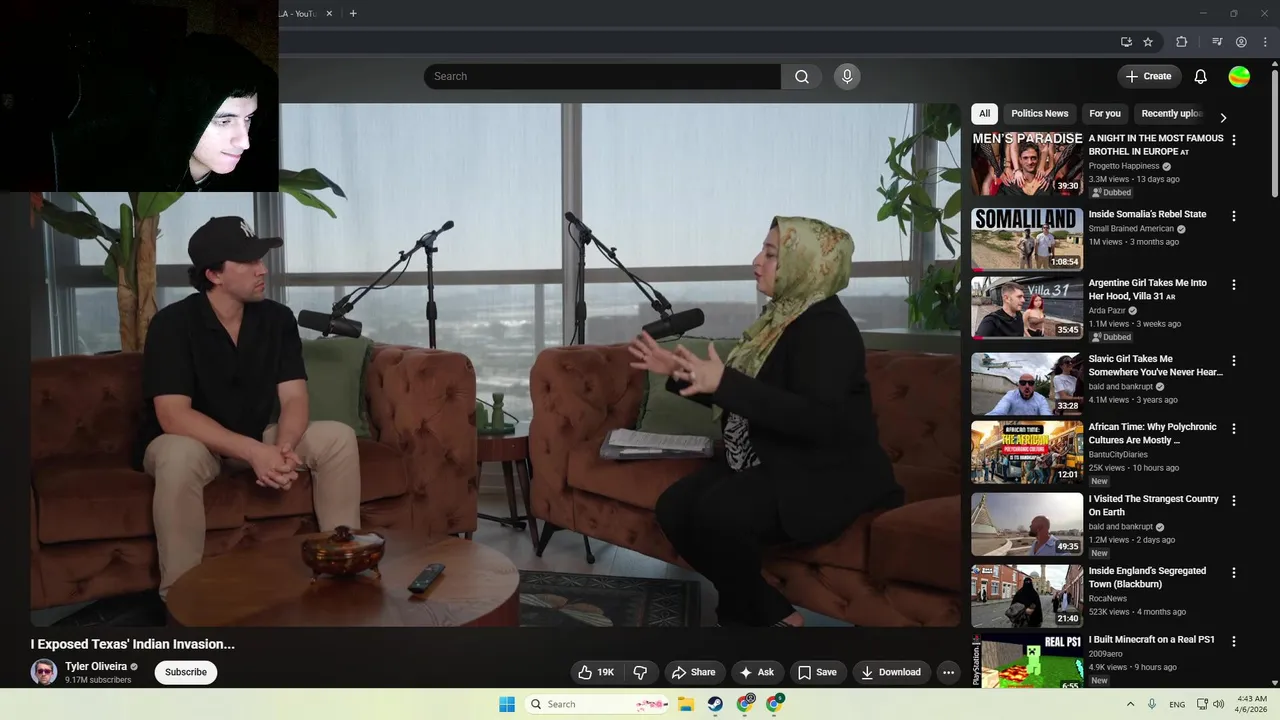Open 'African Time: Why Polychronic Cultures' title
The image size is (1280, 720).
click(1152, 433)
